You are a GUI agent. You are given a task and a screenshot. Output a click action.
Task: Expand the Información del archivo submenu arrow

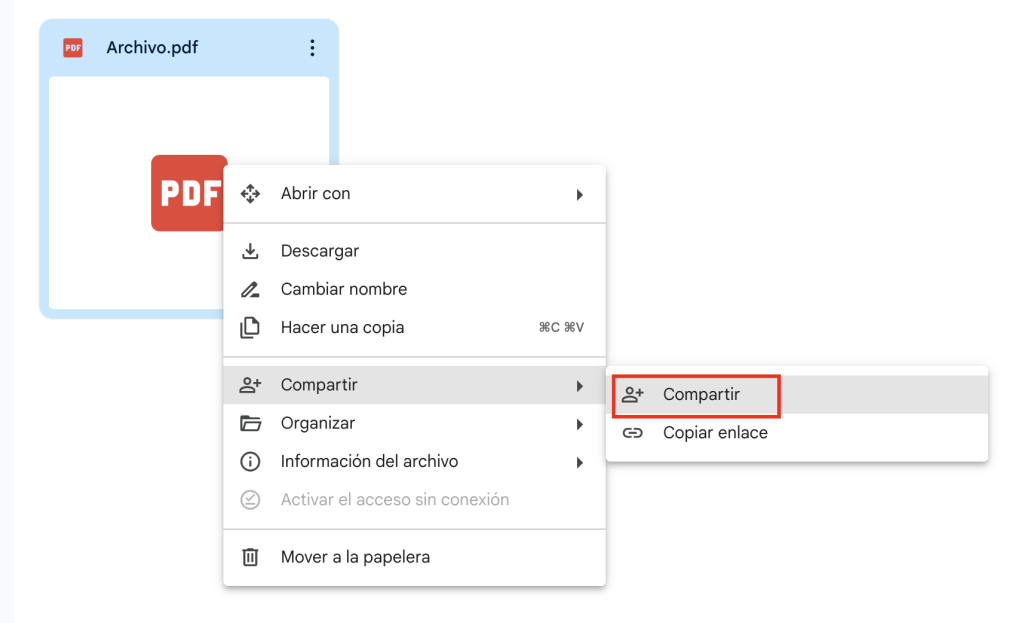pos(579,463)
